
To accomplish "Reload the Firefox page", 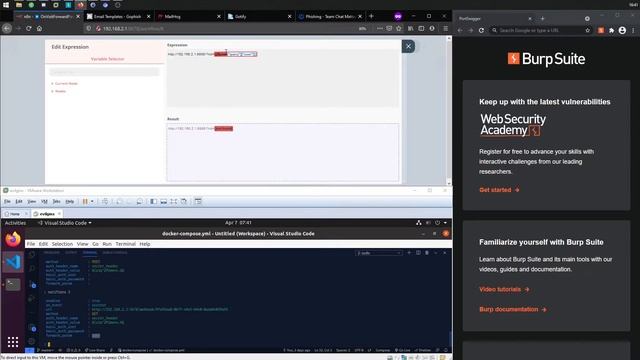I will pos(29,29).
